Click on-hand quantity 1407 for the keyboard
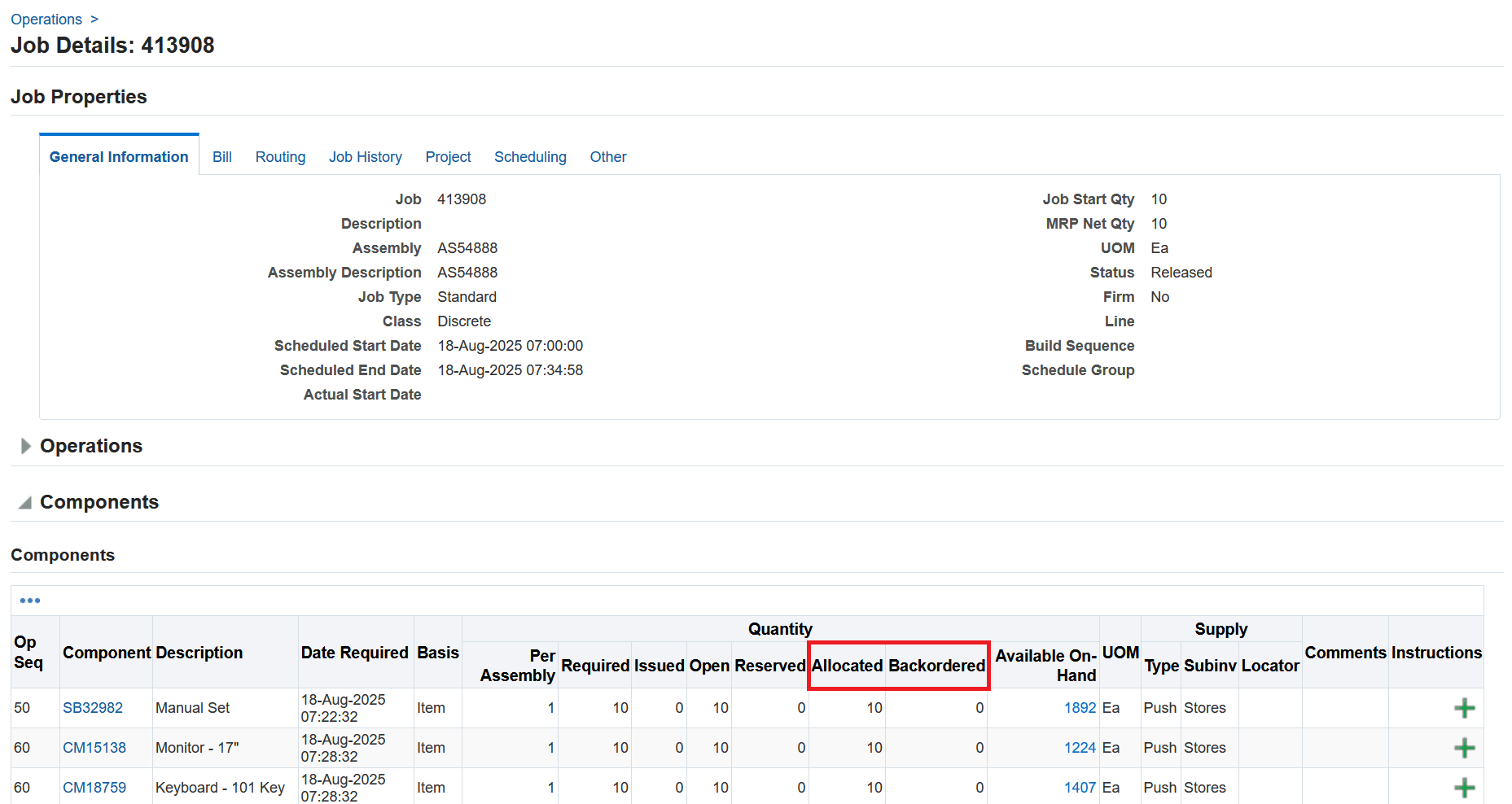The height and width of the screenshot is (804, 1512). (1080, 788)
